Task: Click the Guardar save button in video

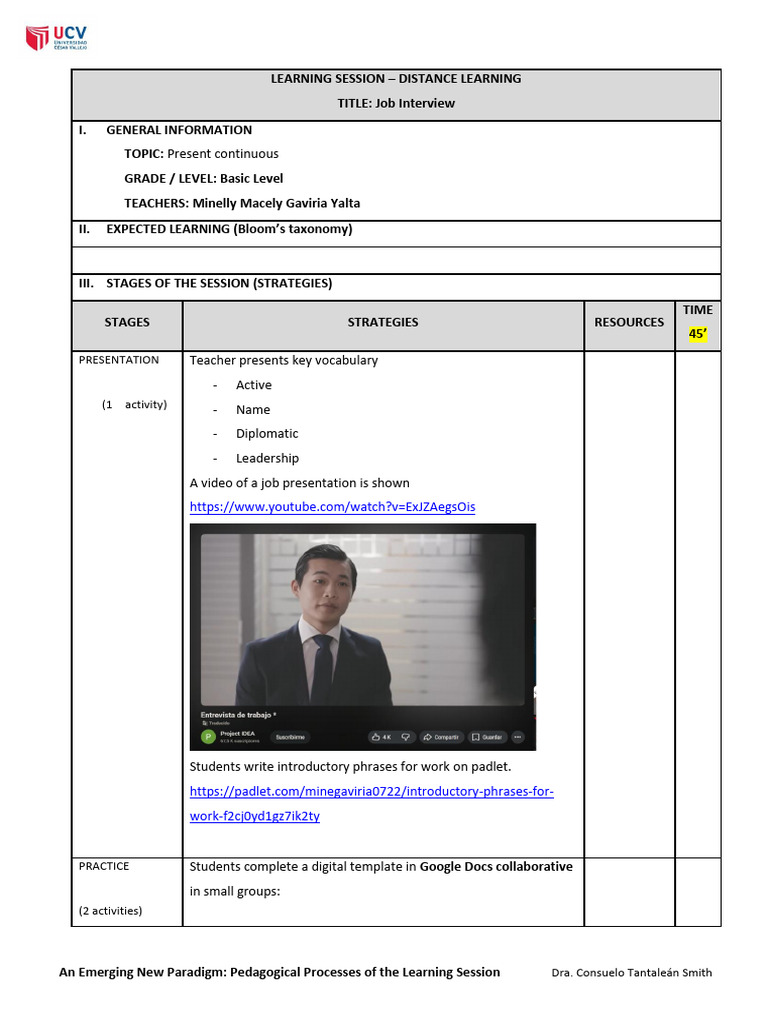Action: (x=487, y=737)
